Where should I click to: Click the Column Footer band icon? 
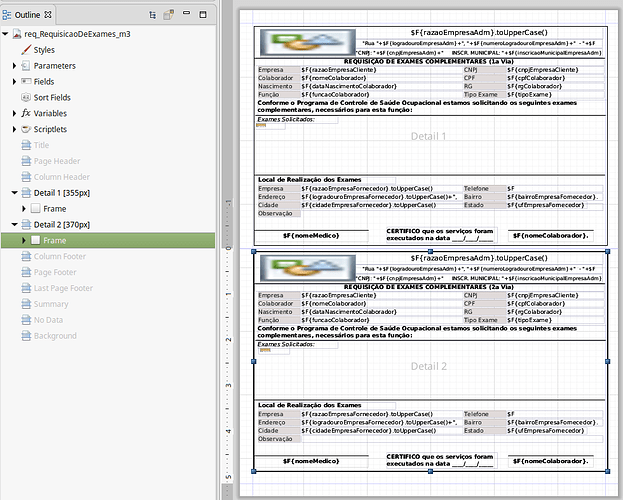click(26, 256)
